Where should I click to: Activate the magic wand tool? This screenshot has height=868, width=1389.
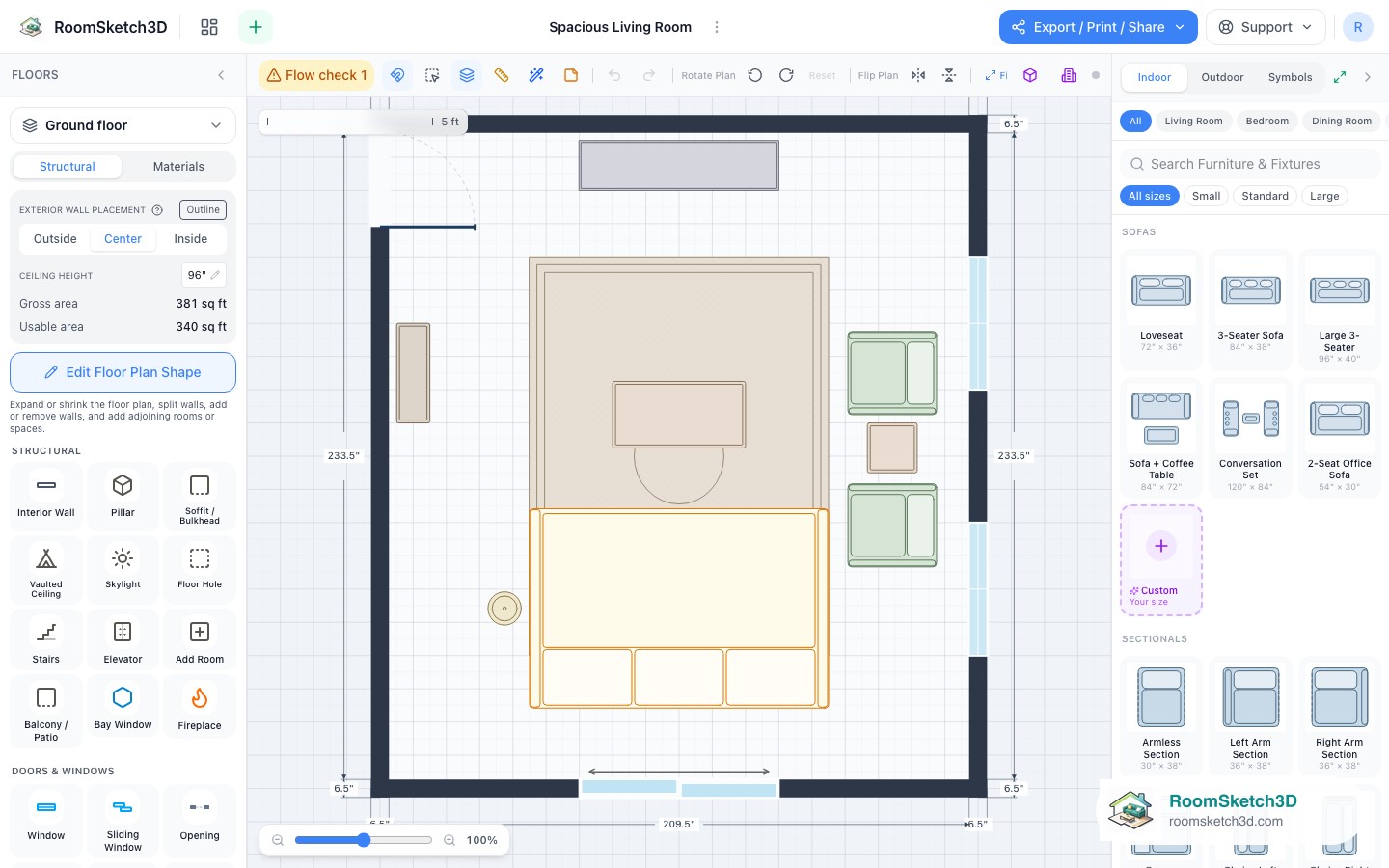tap(536, 75)
